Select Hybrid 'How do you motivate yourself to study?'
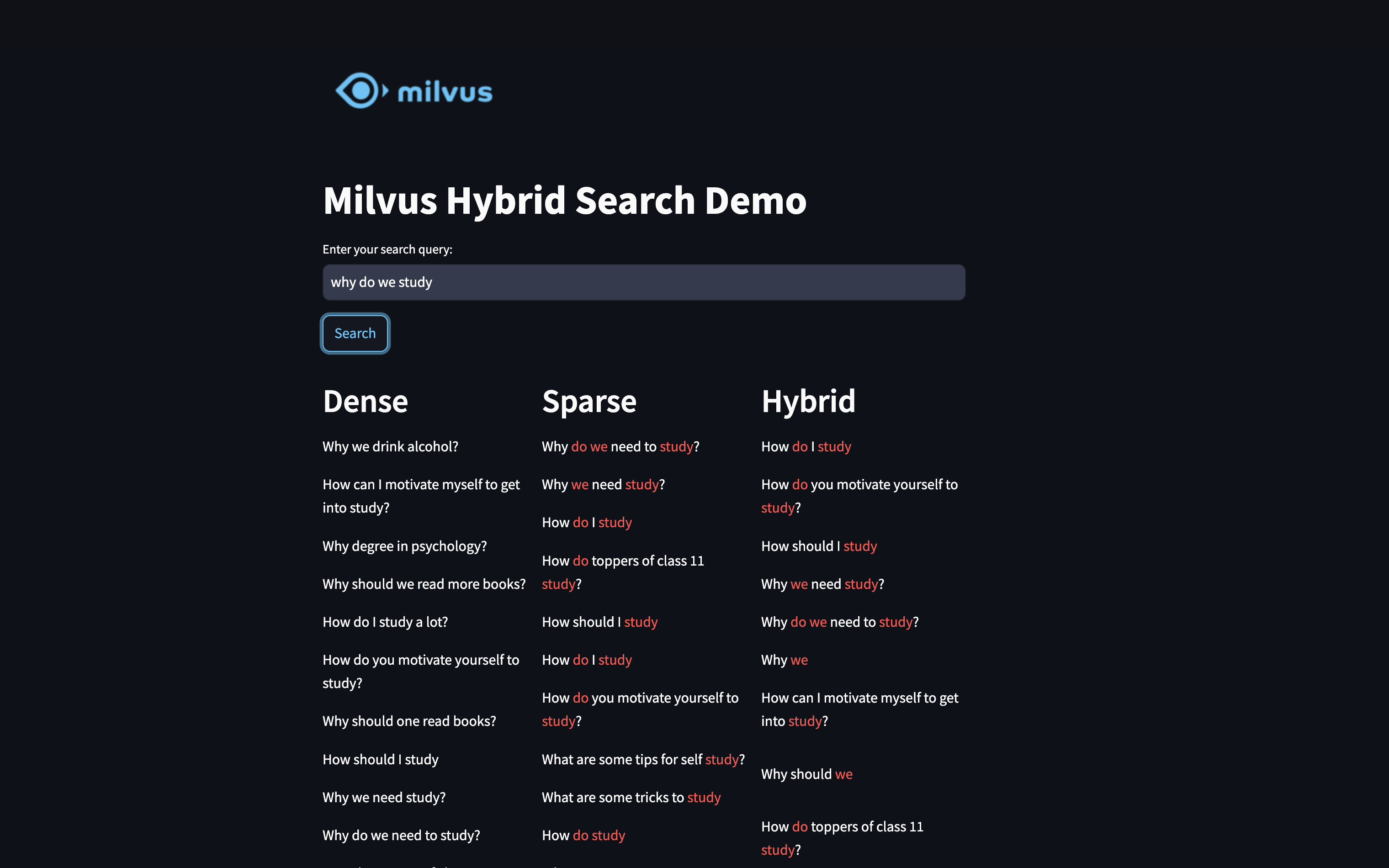Image resolution: width=1389 pixels, height=868 pixels. click(x=859, y=496)
